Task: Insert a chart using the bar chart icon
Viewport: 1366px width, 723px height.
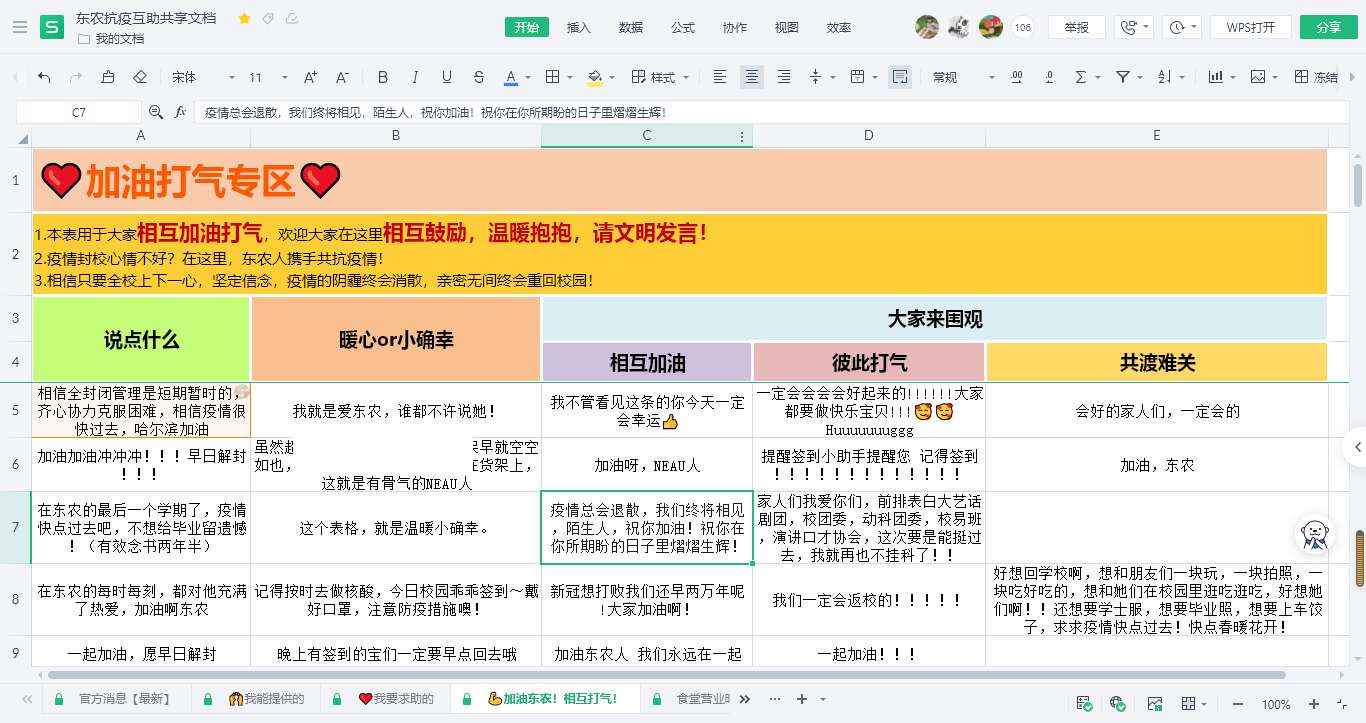Action: [1216, 77]
